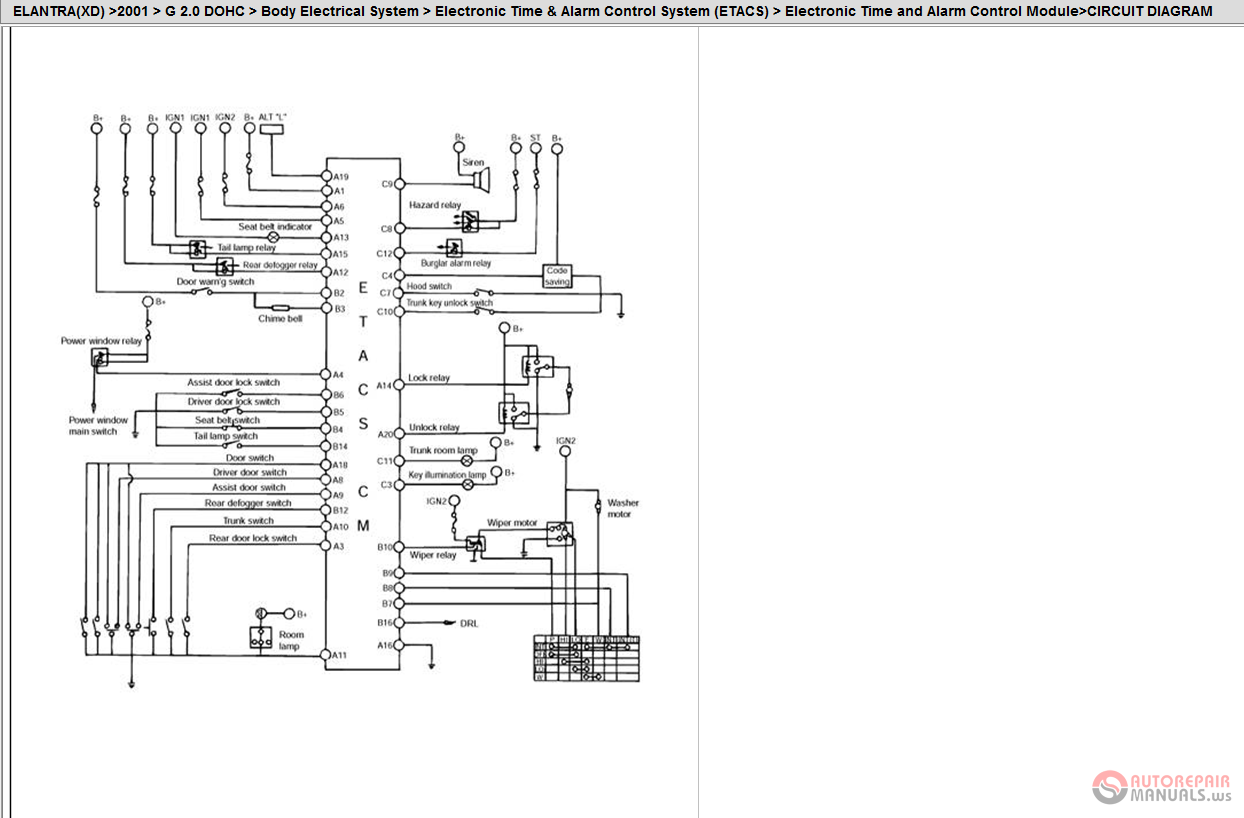Click the Siren label
The height and width of the screenshot is (818, 1244).
tap(473, 162)
